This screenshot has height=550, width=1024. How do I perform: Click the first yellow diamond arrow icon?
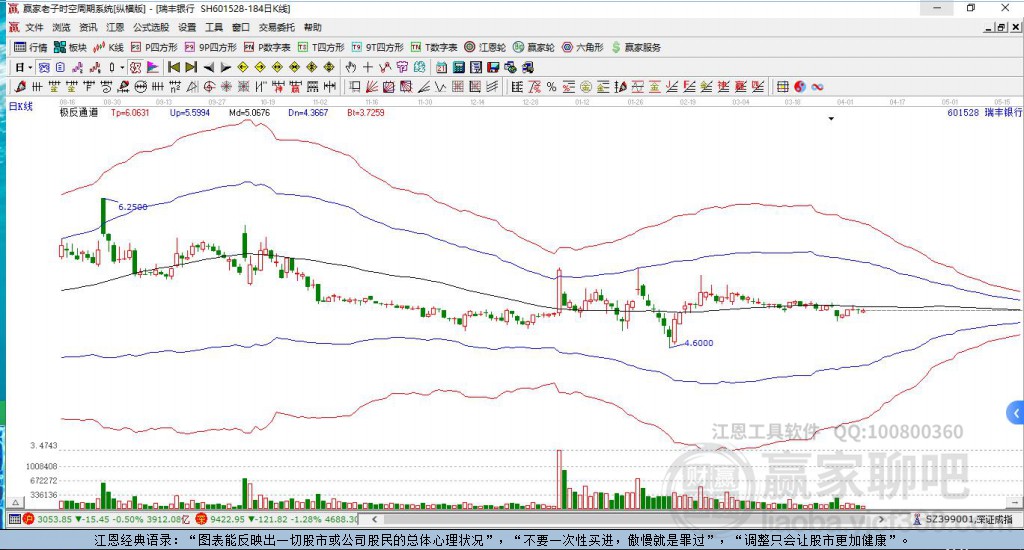point(243,67)
